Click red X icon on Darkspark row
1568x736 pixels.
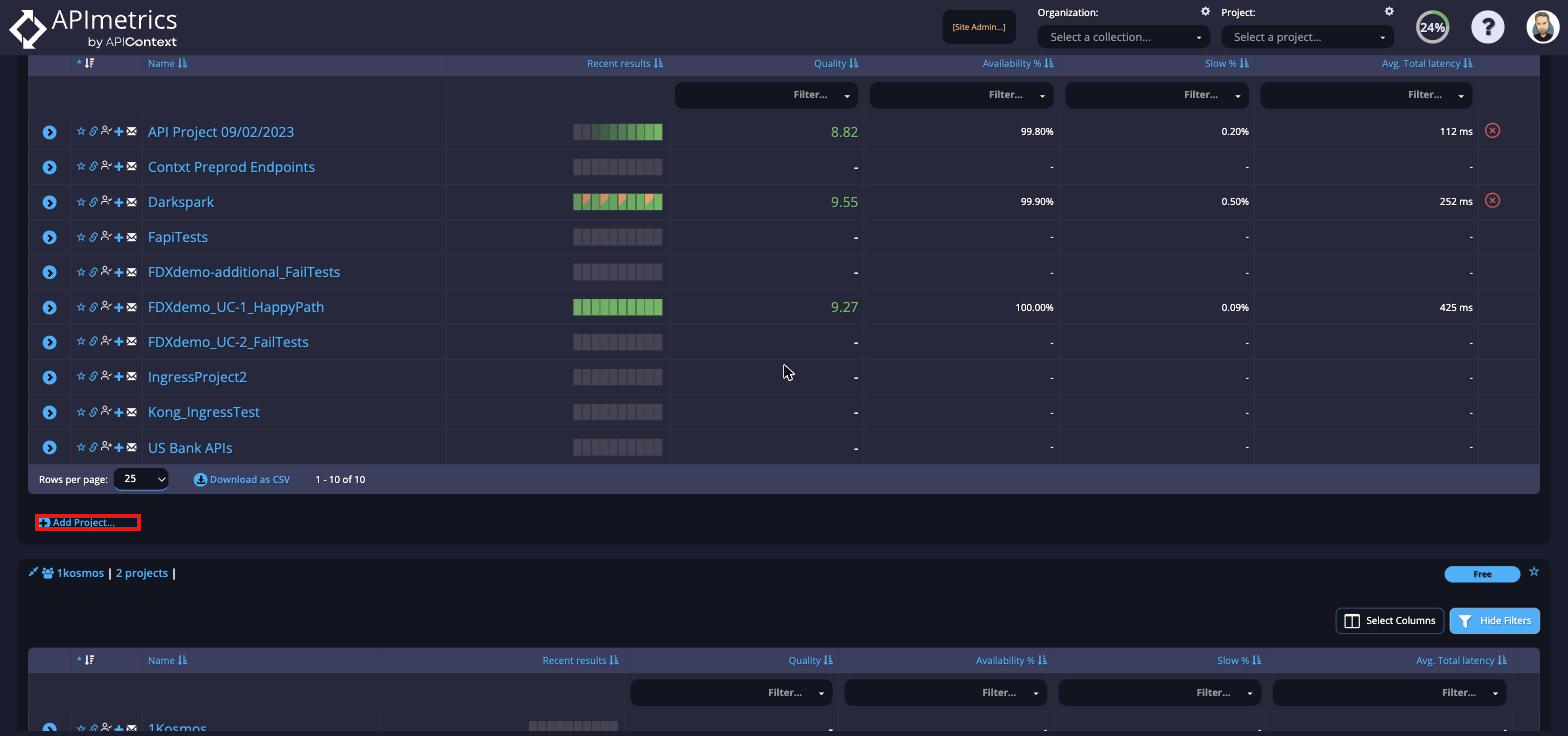1492,201
